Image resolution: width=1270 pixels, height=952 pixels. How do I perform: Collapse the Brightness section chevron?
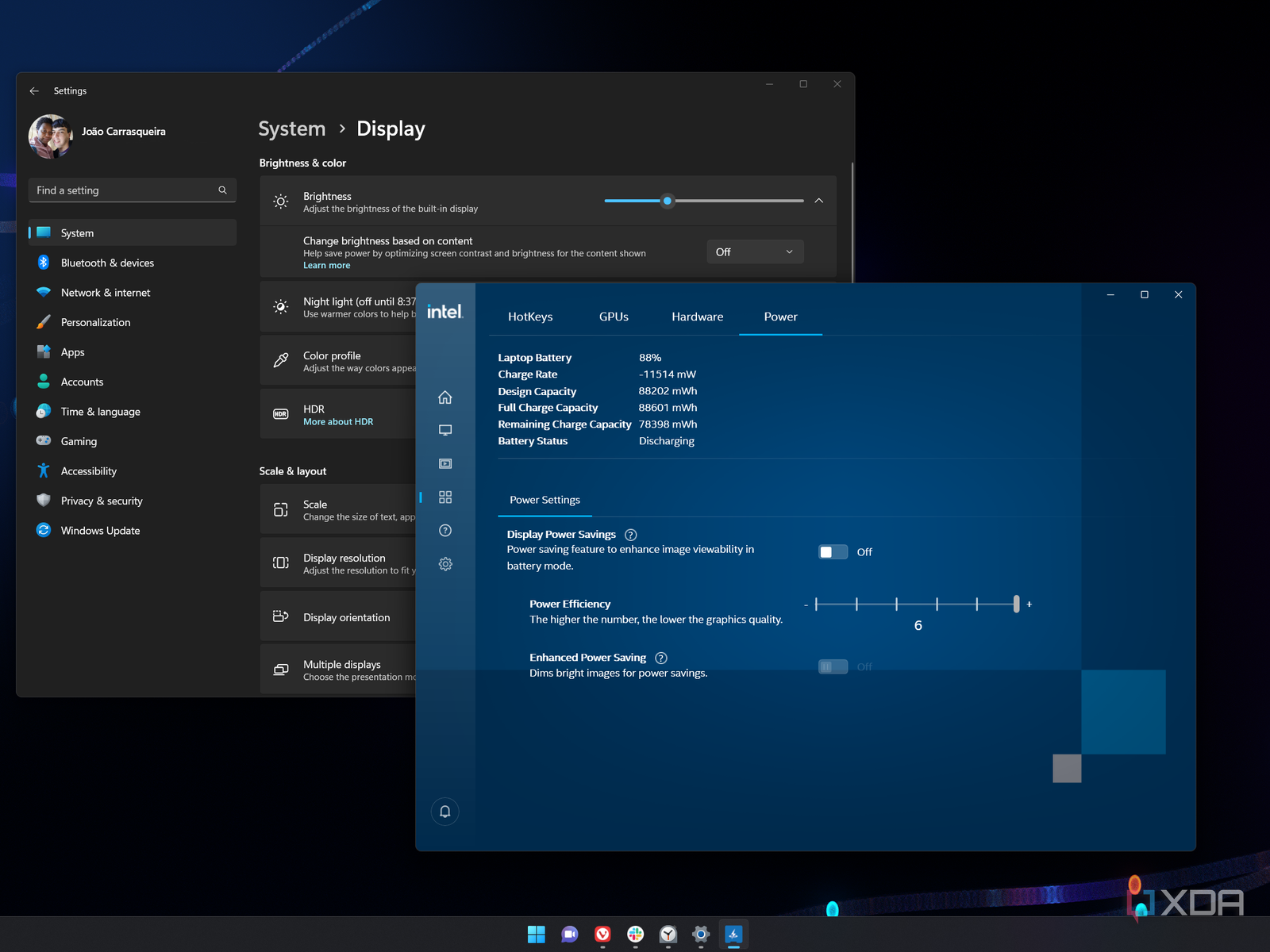[x=818, y=201]
